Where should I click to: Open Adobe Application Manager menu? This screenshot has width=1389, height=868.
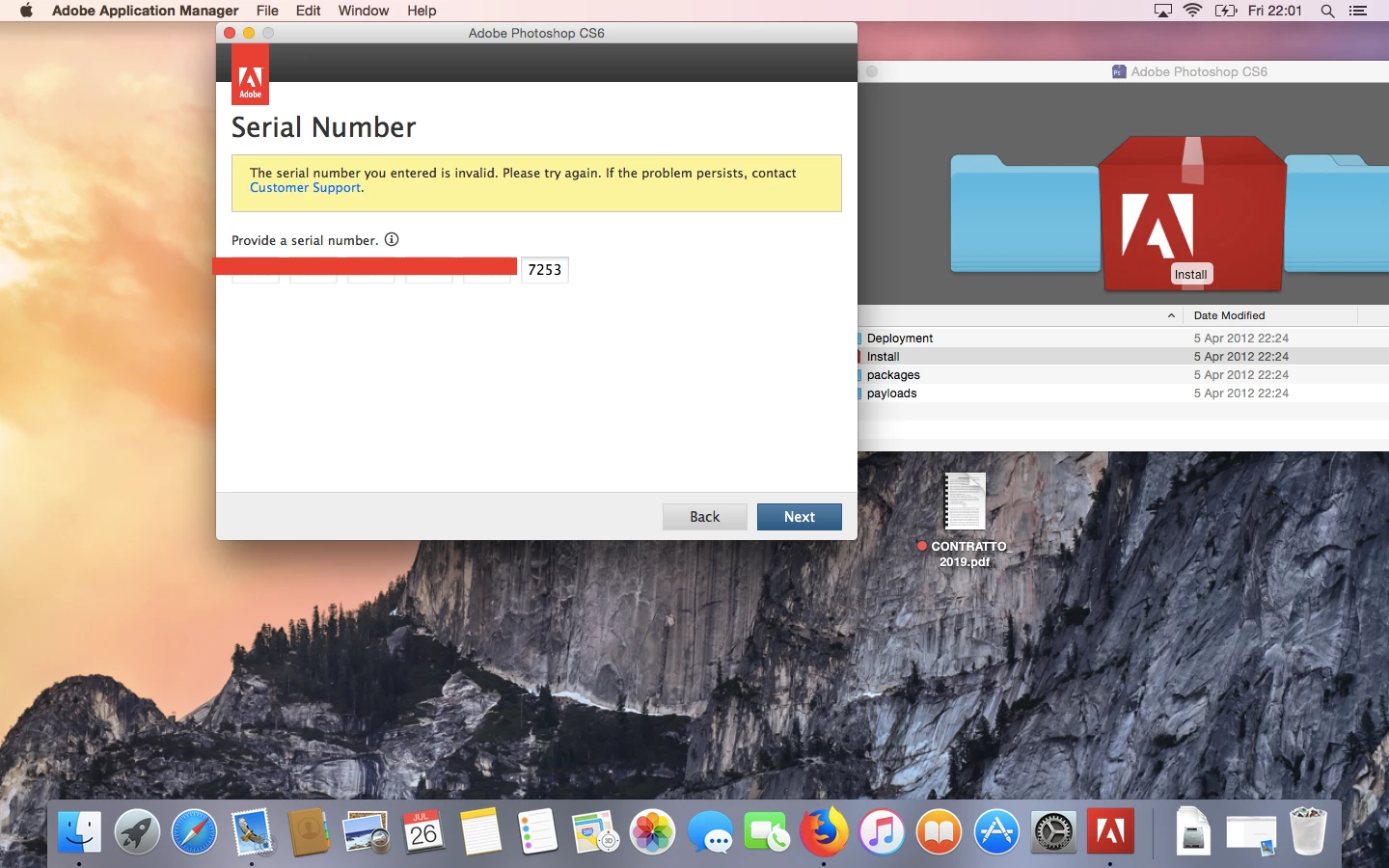[x=146, y=11]
